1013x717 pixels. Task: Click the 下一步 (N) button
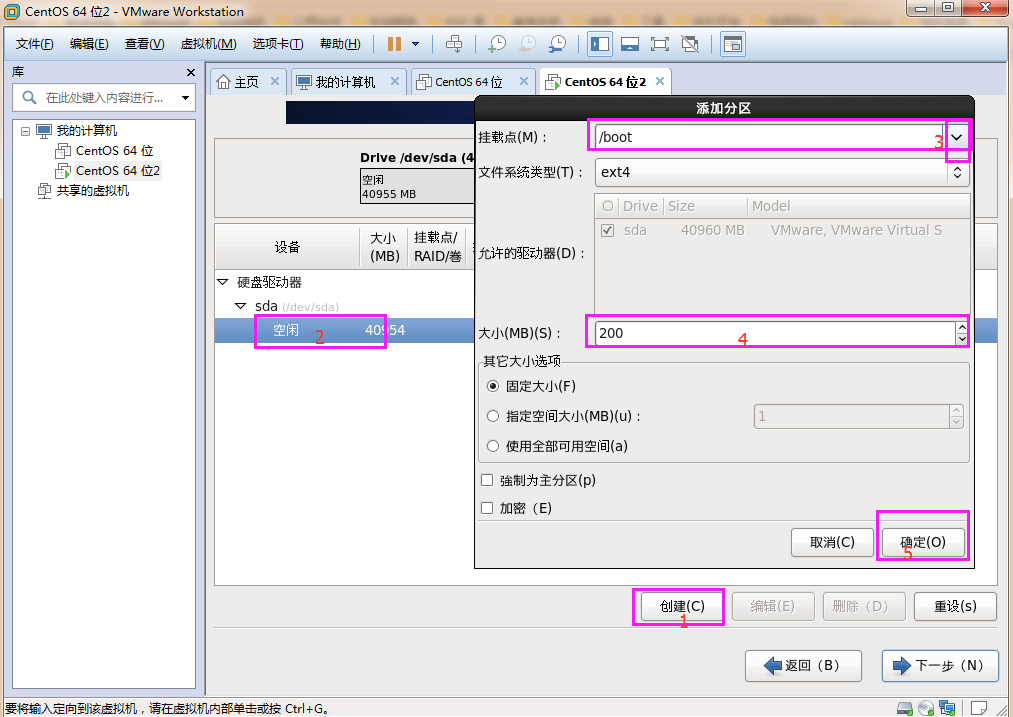click(940, 666)
